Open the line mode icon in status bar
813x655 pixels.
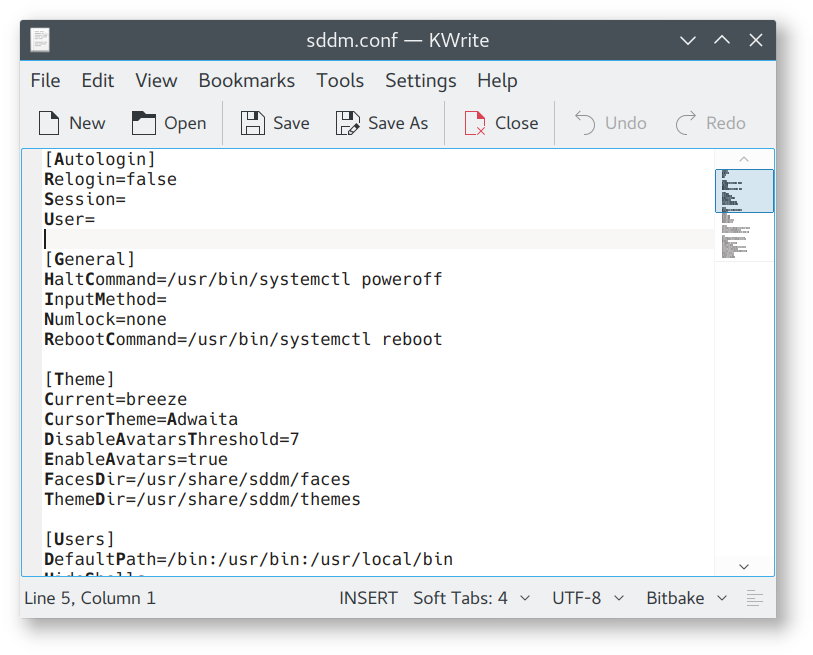click(755, 598)
